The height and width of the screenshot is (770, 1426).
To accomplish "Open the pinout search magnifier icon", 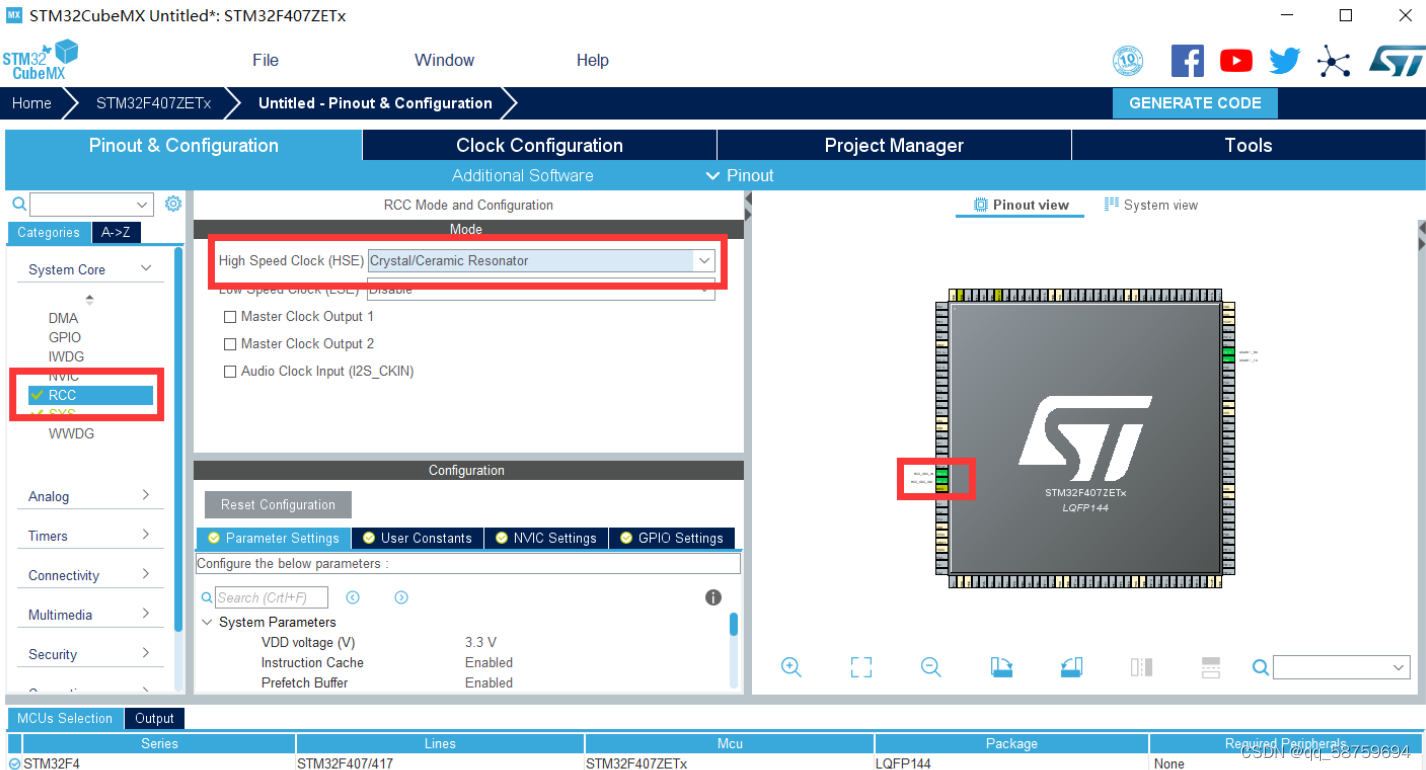I will click(1260, 666).
